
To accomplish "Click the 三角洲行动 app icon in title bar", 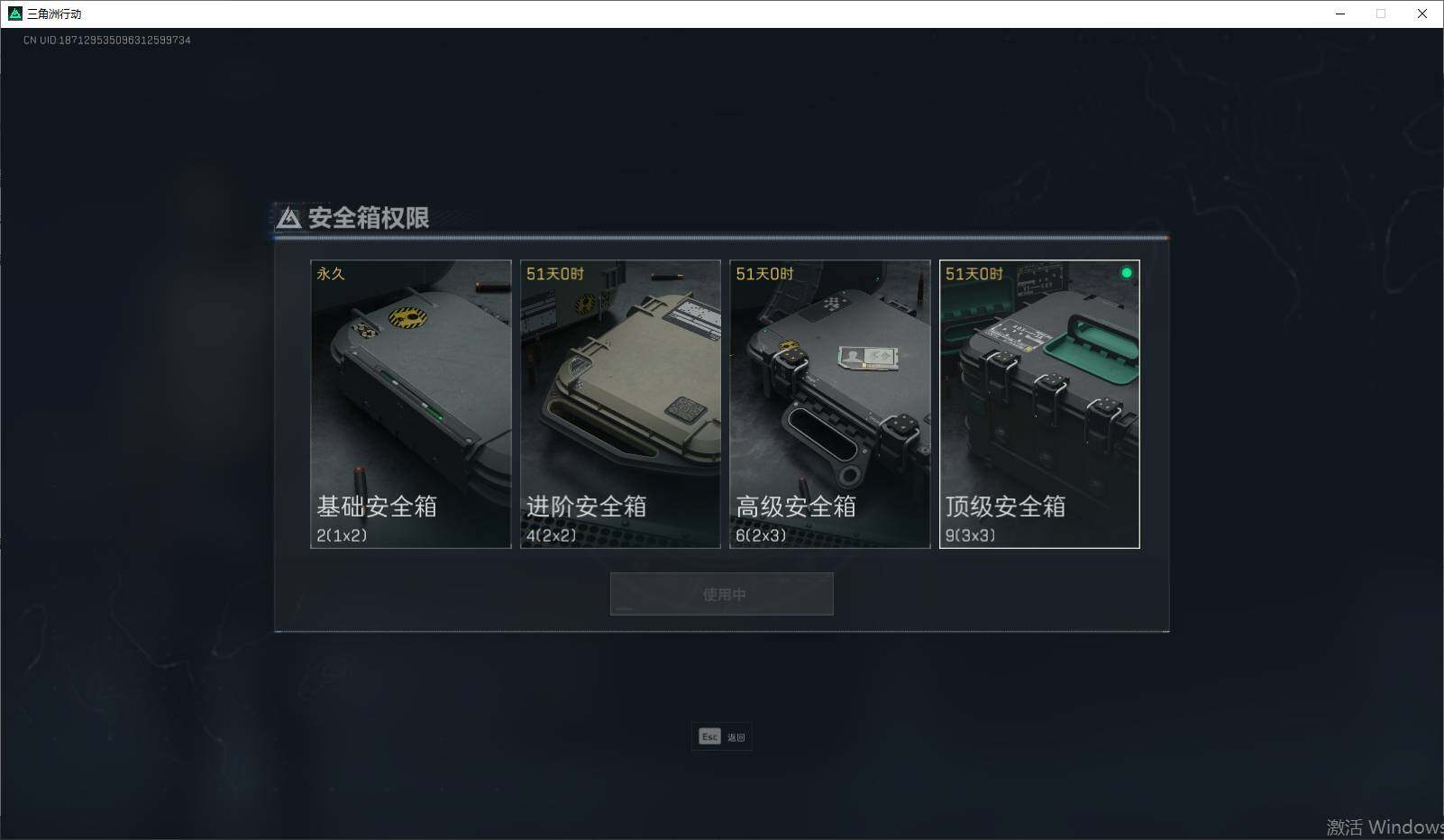I will click(14, 14).
